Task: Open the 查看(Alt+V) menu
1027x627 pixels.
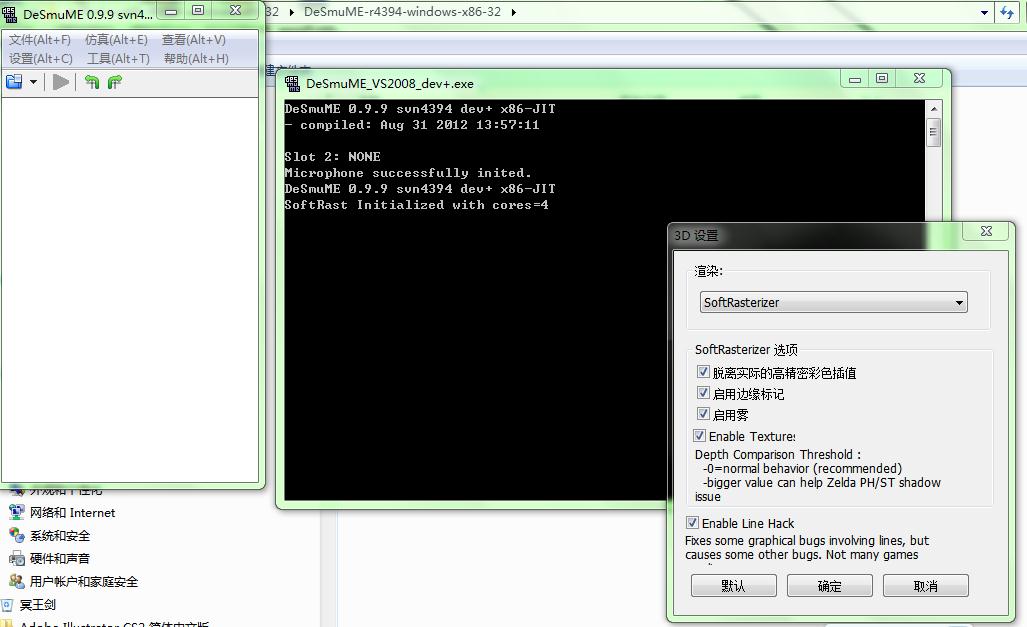Action: coord(194,40)
